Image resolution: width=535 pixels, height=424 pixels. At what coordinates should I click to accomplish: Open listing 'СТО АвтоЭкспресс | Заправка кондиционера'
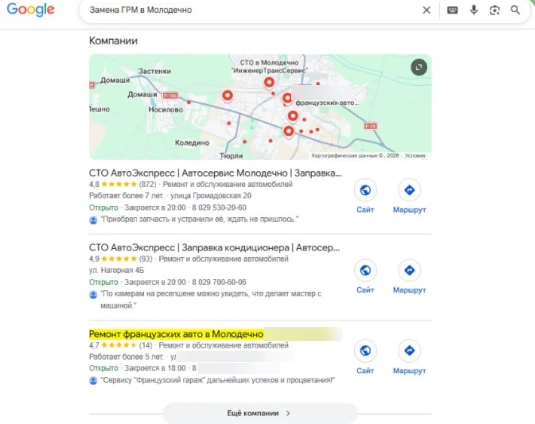point(214,247)
